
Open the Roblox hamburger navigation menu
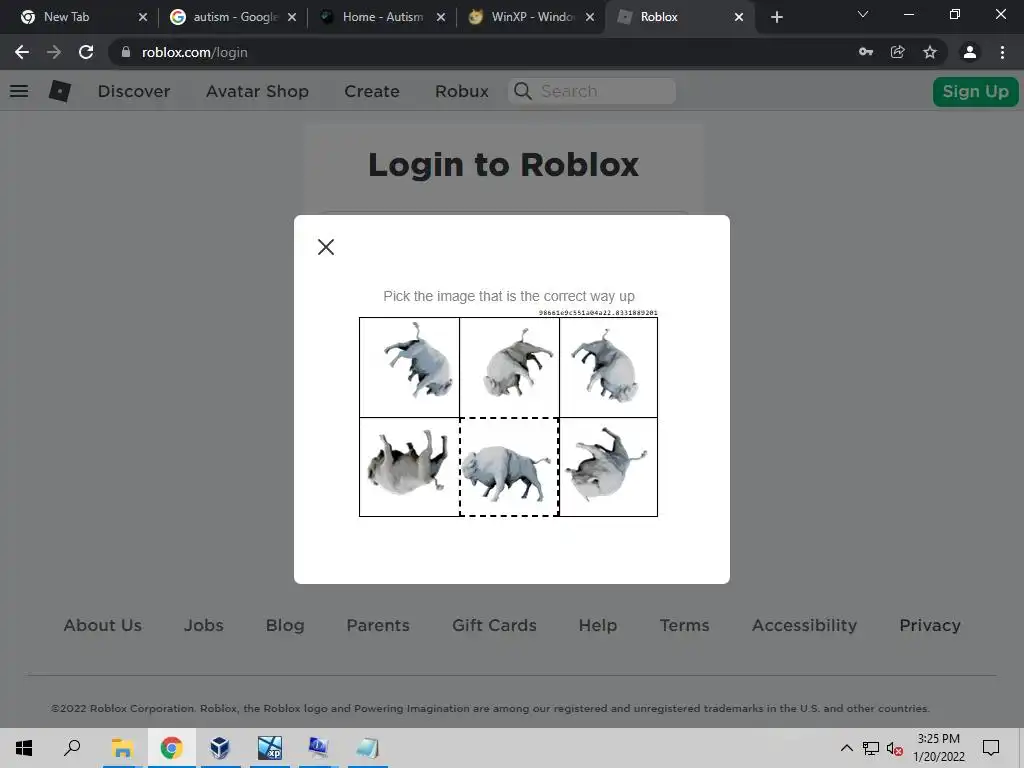point(19,91)
